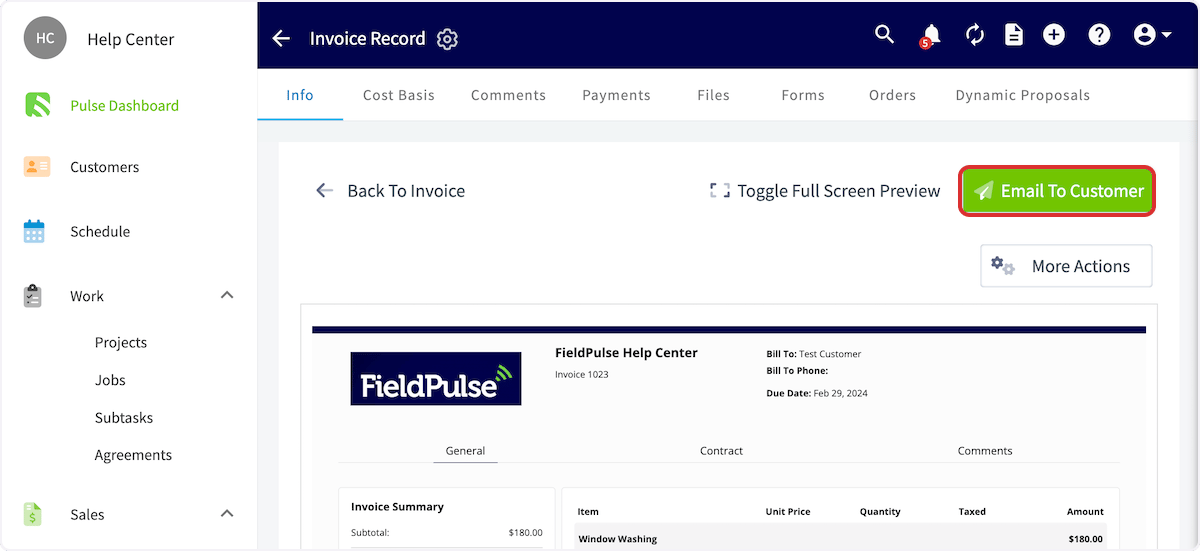This screenshot has height=551, width=1200.
Task: Click the paper plane send icon
Action: (984, 191)
